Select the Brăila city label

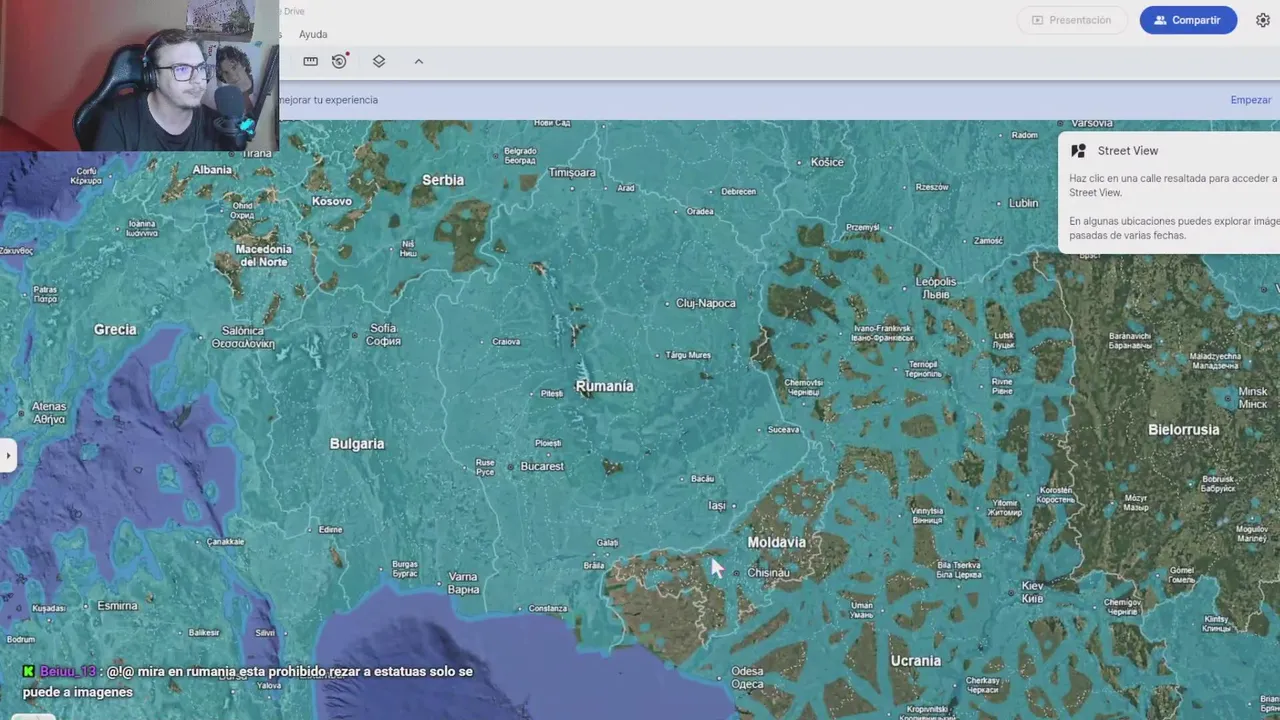pyautogui.click(x=594, y=566)
